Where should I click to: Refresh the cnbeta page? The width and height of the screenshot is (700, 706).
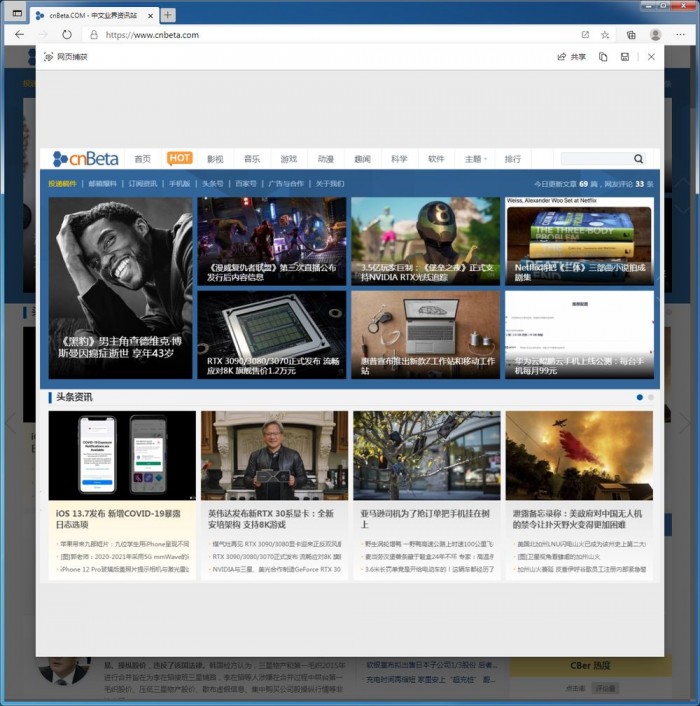coord(67,35)
